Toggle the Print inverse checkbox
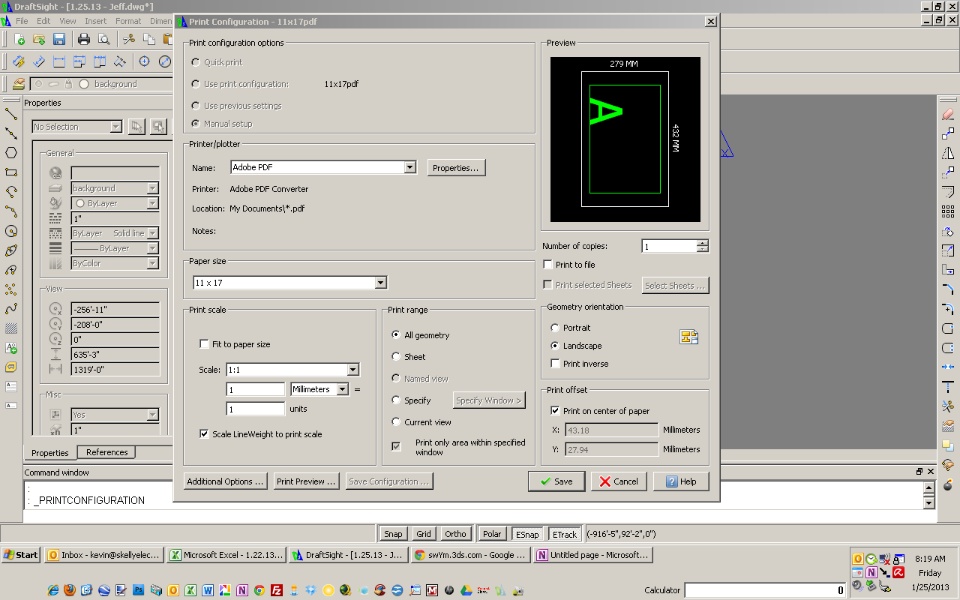This screenshot has height=600, width=960. tap(555, 364)
